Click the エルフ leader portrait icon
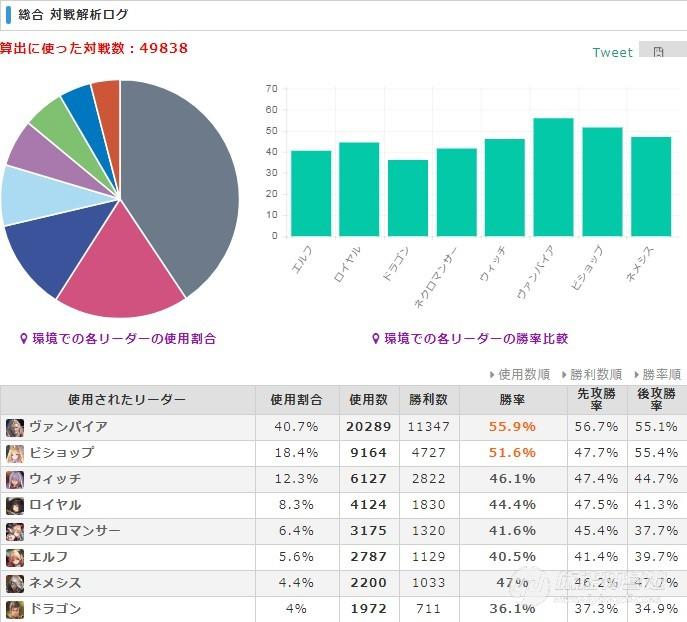The height and width of the screenshot is (622, 687). 15,558
